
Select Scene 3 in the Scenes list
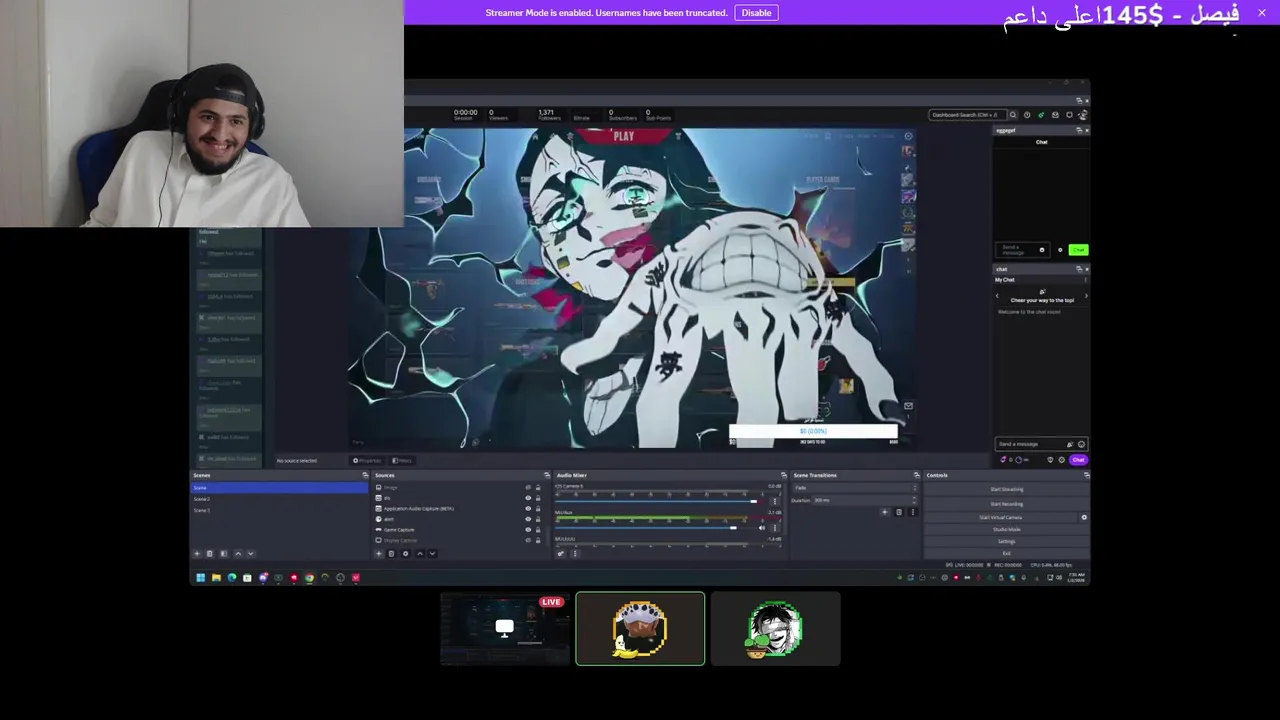[x=280, y=510]
